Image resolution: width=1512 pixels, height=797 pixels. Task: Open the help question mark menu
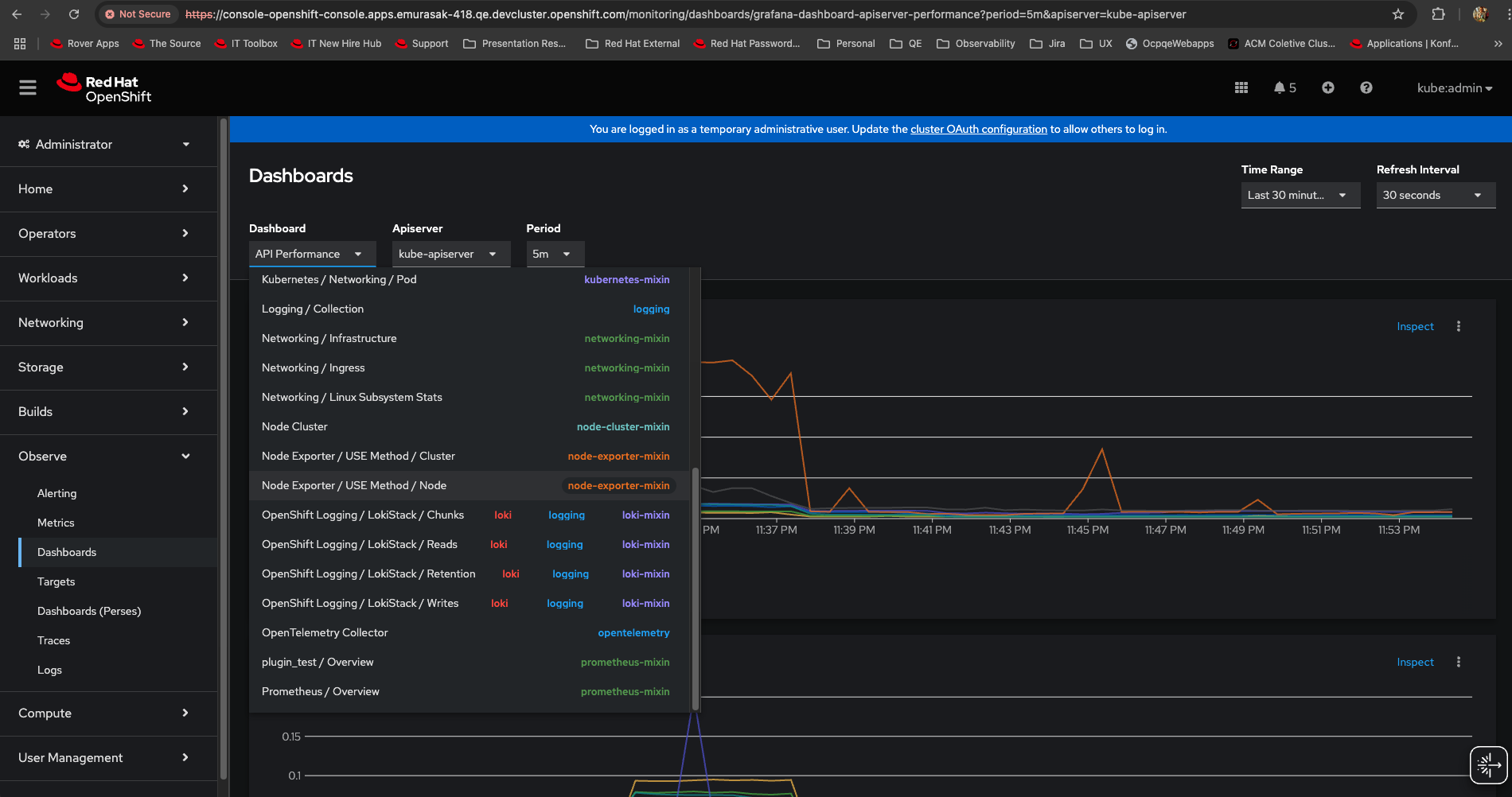pyautogui.click(x=1366, y=88)
